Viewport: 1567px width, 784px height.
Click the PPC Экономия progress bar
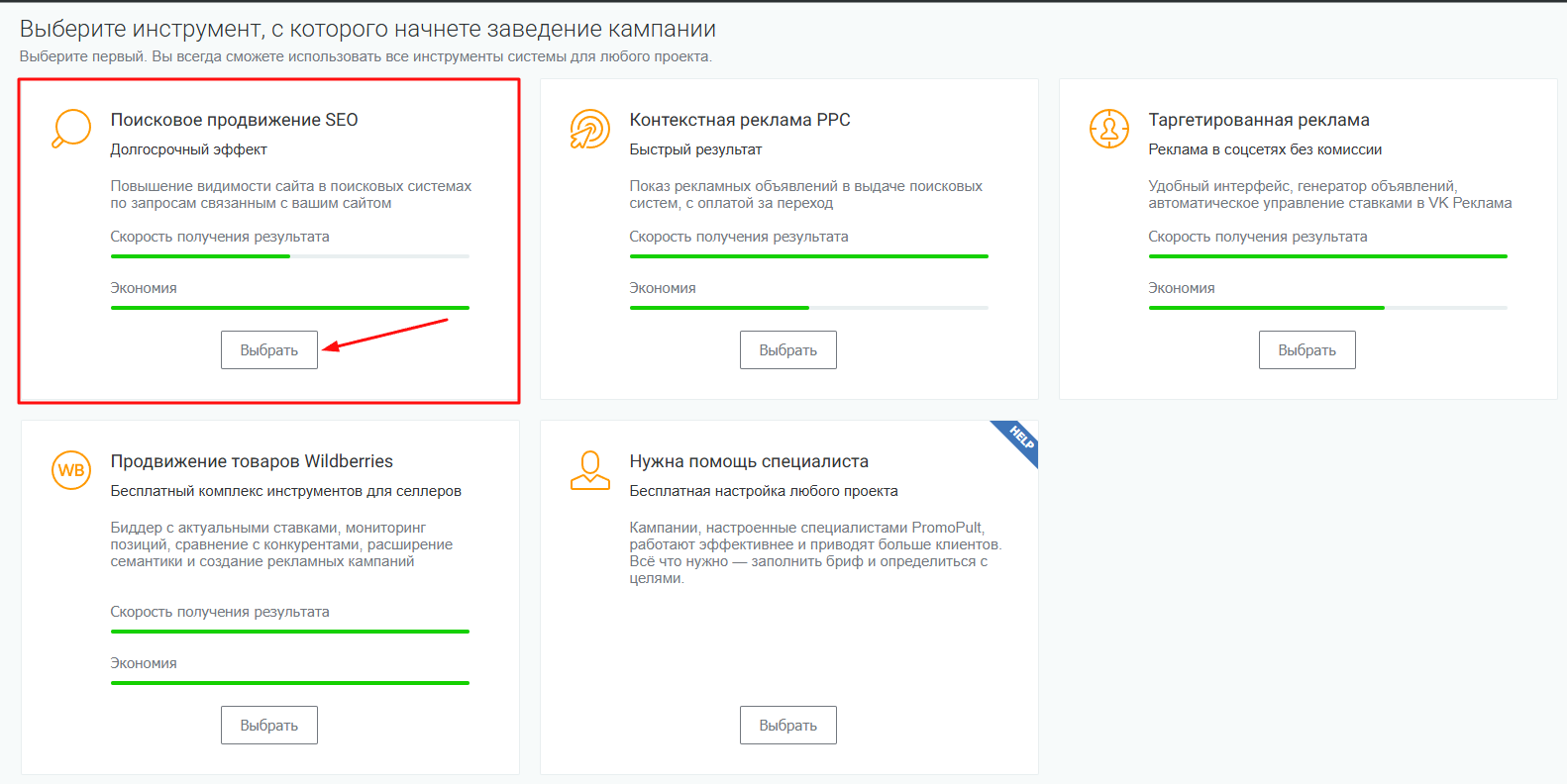tap(808, 308)
